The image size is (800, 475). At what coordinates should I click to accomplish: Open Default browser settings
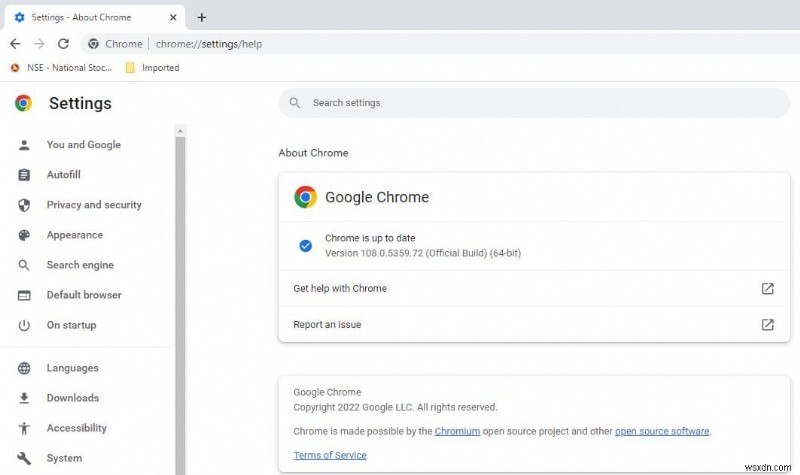84,295
